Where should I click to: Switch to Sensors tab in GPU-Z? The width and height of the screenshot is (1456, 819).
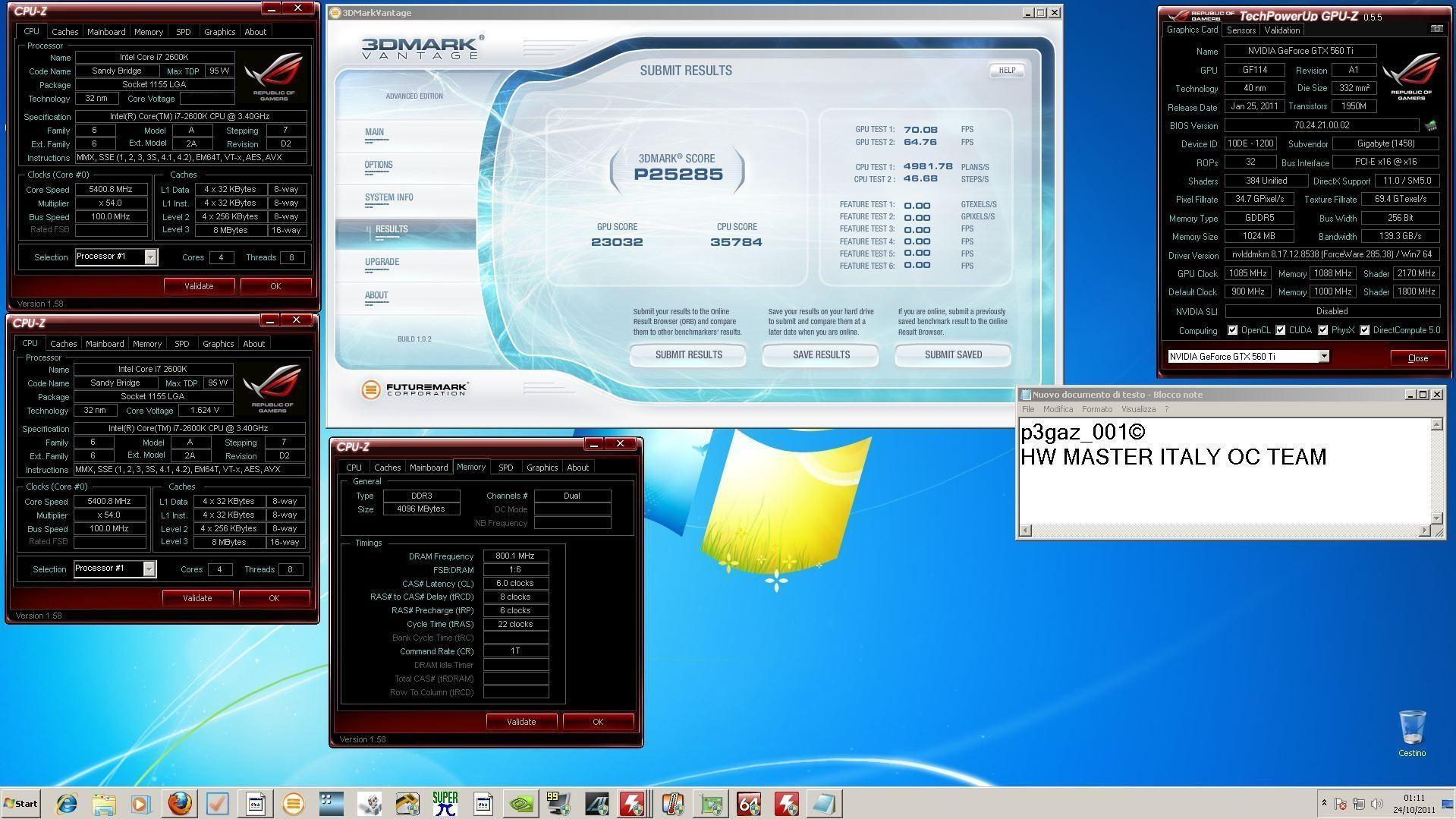[1241, 30]
